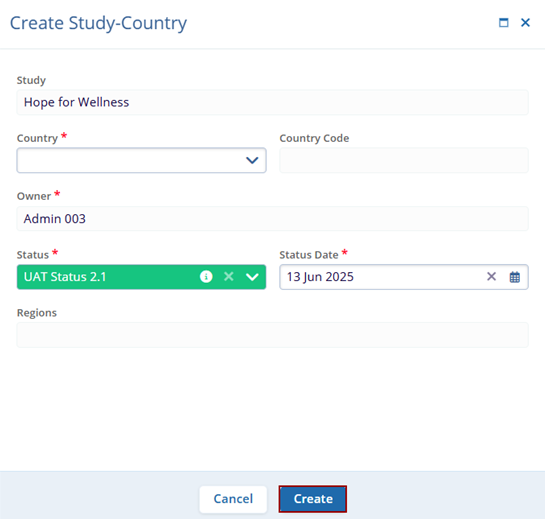Click the Status Date label
This screenshot has width=545, height=519.
click(x=309, y=255)
